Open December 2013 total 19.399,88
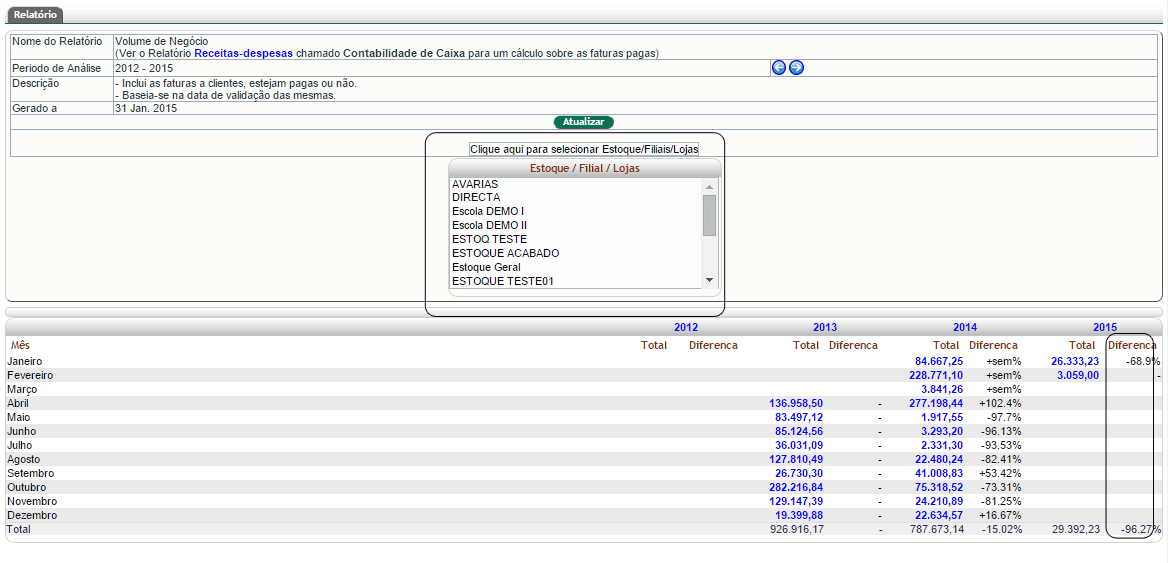1168x563 pixels. [x=799, y=515]
